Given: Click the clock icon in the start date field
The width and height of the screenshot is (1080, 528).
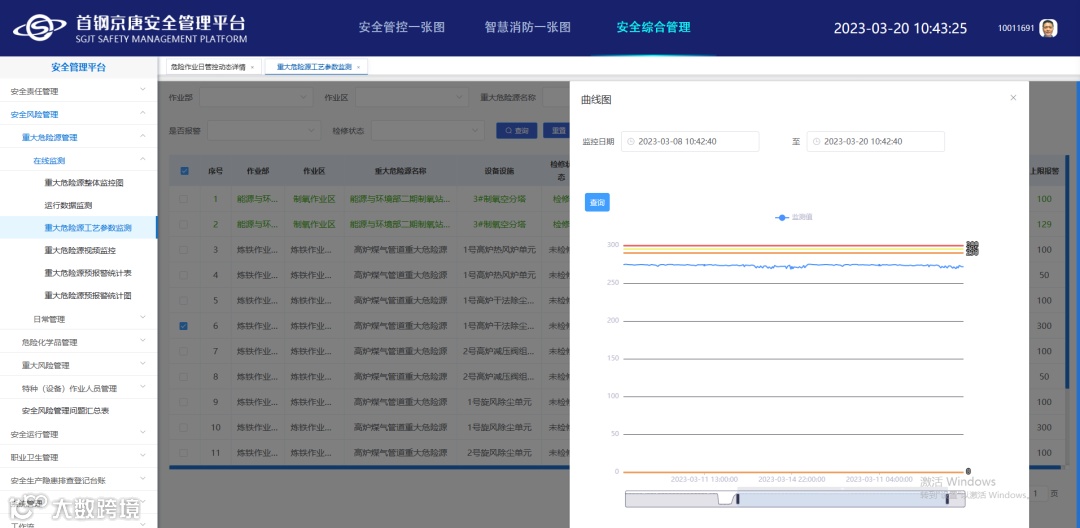Looking at the screenshot, I should tap(632, 142).
